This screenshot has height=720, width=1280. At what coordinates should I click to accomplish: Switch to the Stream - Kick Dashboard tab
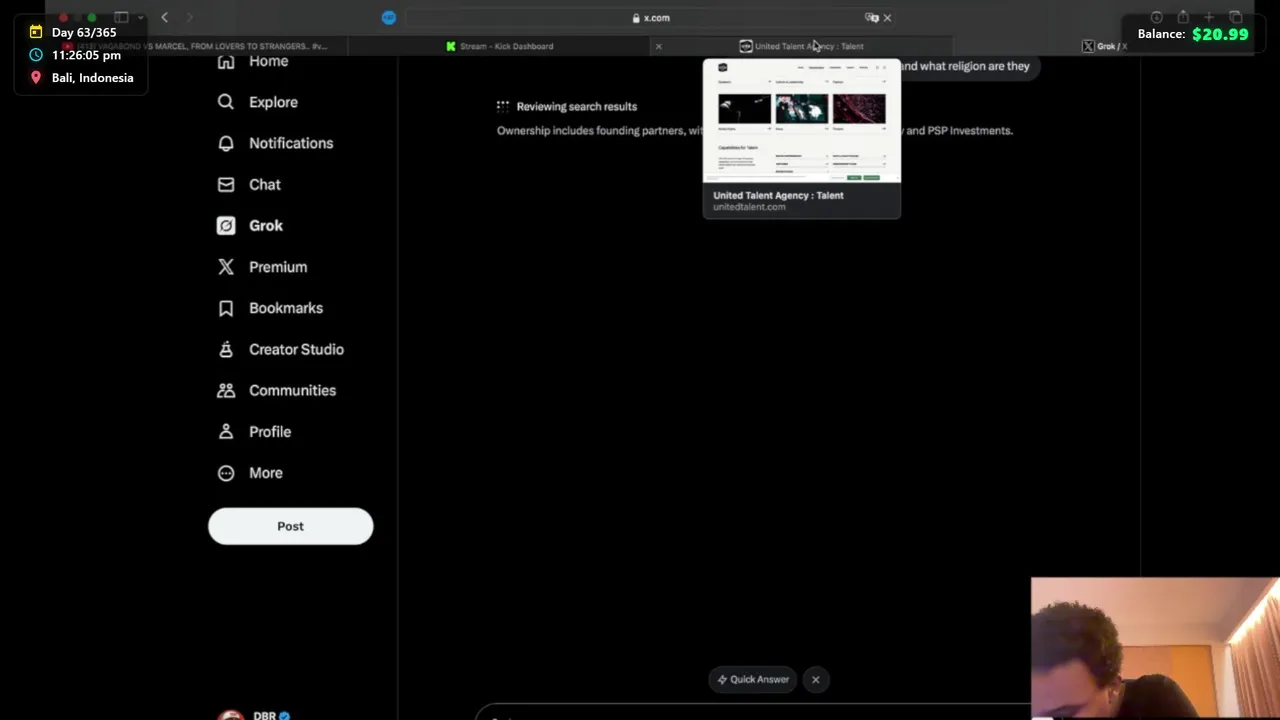(x=500, y=46)
